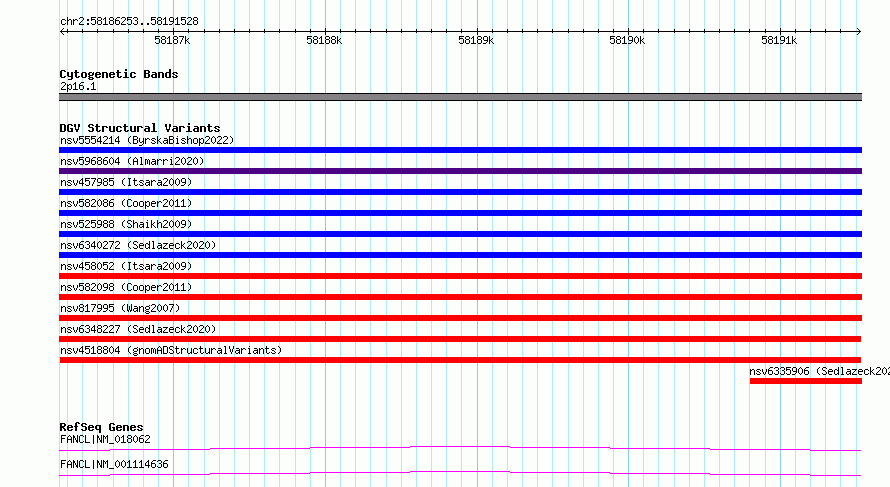This screenshot has width=890, height=487.
Task: Click the red bar under nsv4518804
Action: (x=460, y=360)
